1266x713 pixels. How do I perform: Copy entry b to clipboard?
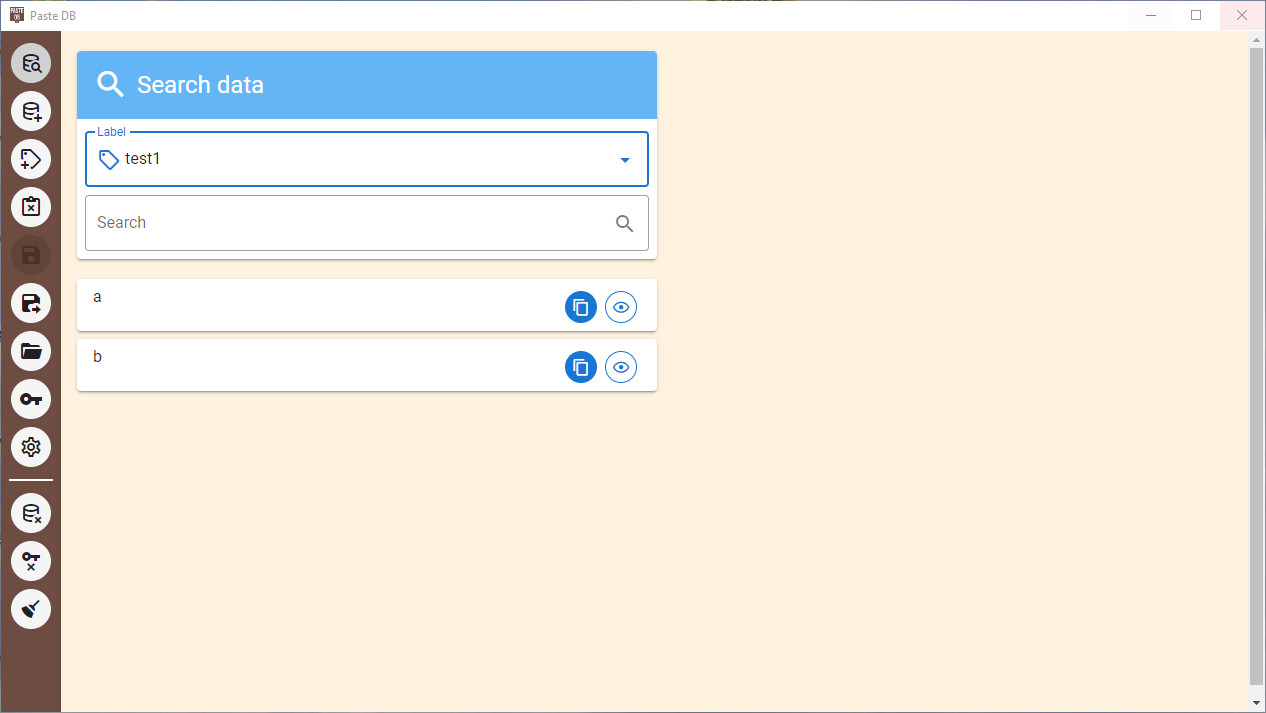[581, 367]
